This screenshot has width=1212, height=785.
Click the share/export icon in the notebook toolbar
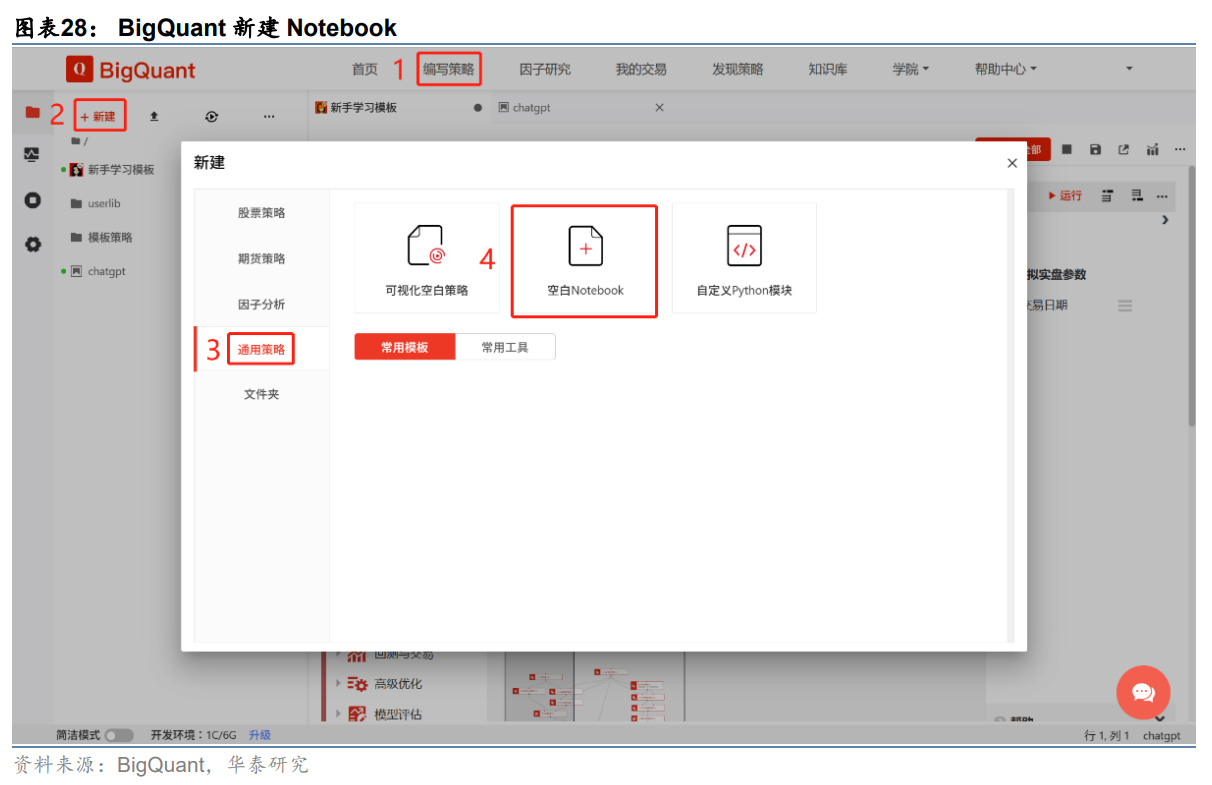point(1123,149)
